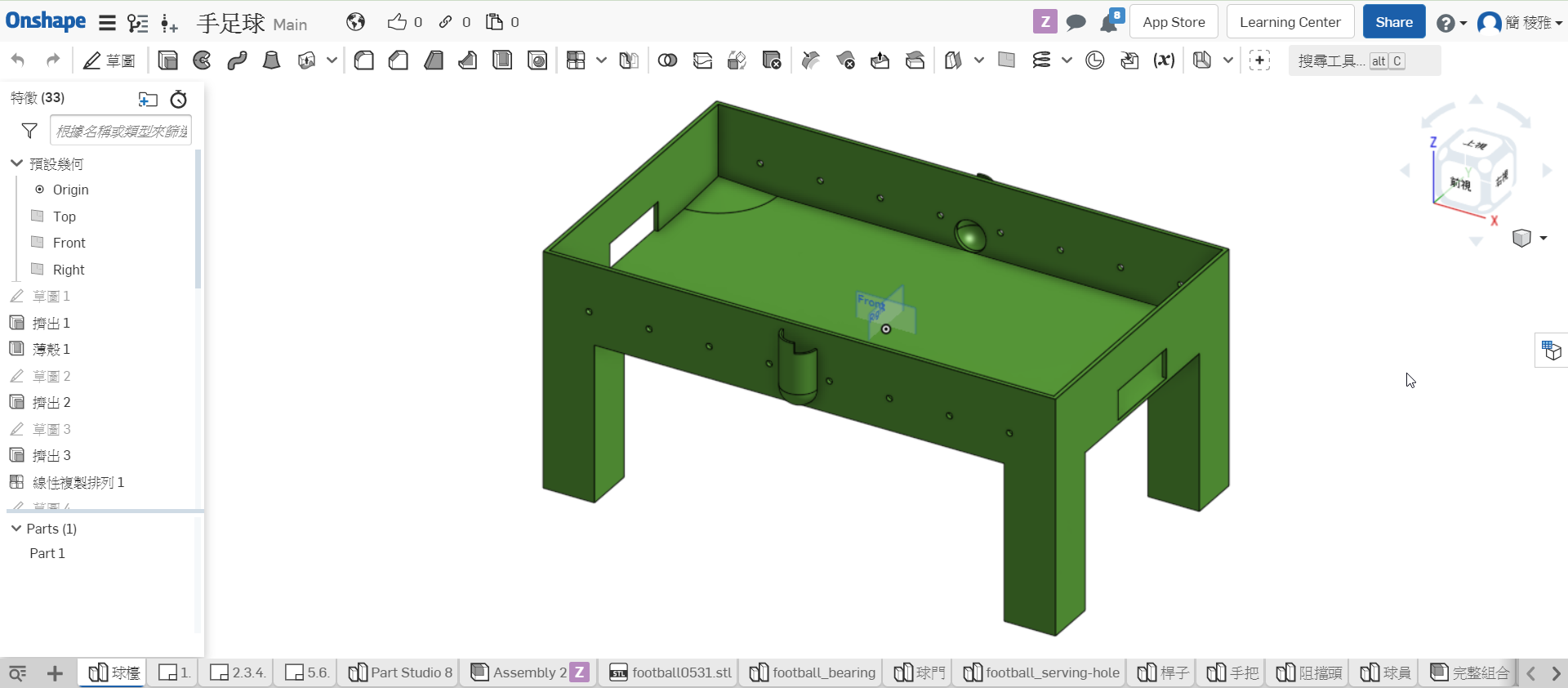Select the Loft tool icon

click(x=271, y=60)
